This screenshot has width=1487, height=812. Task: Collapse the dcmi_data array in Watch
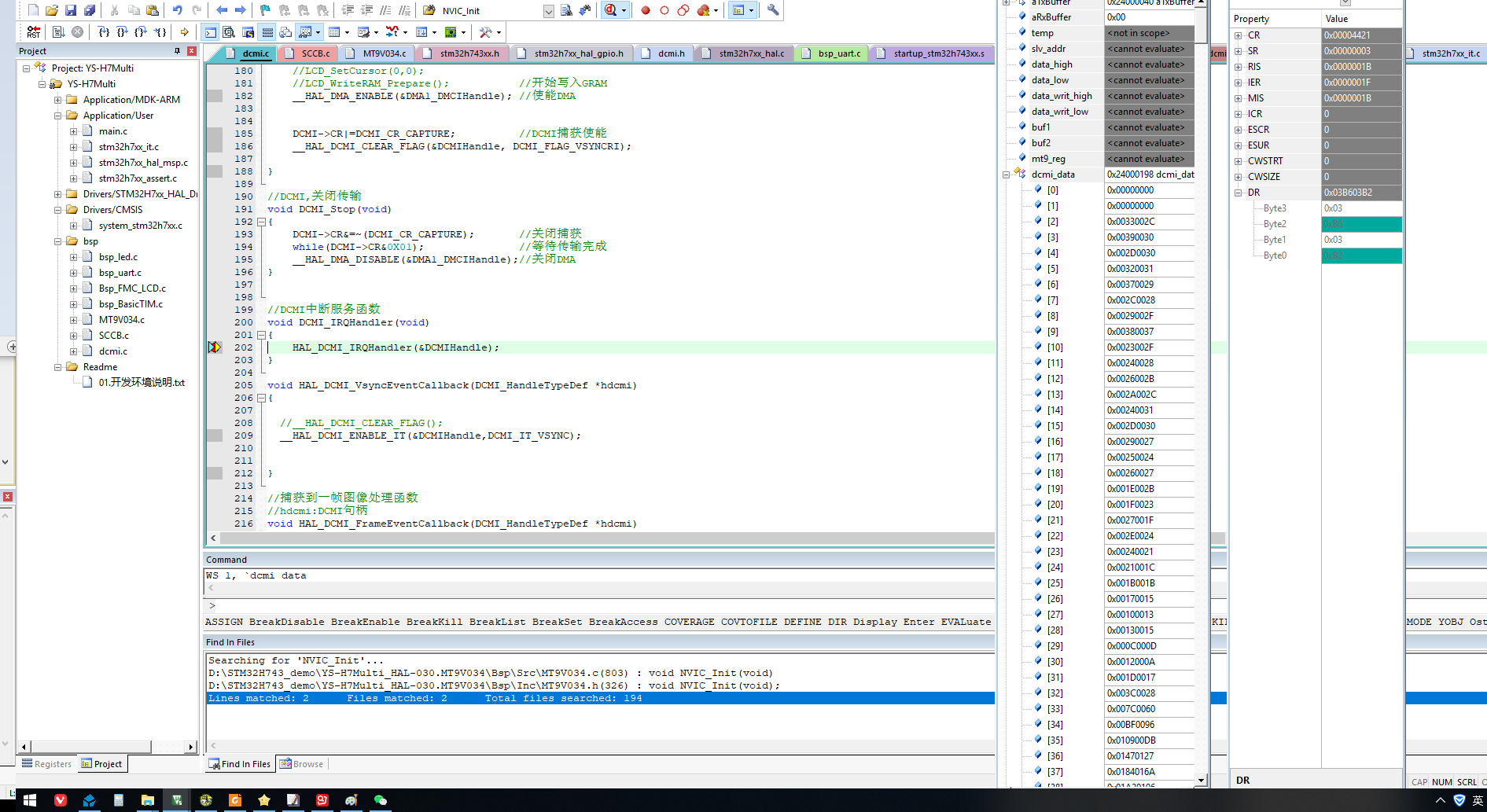(1006, 175)
